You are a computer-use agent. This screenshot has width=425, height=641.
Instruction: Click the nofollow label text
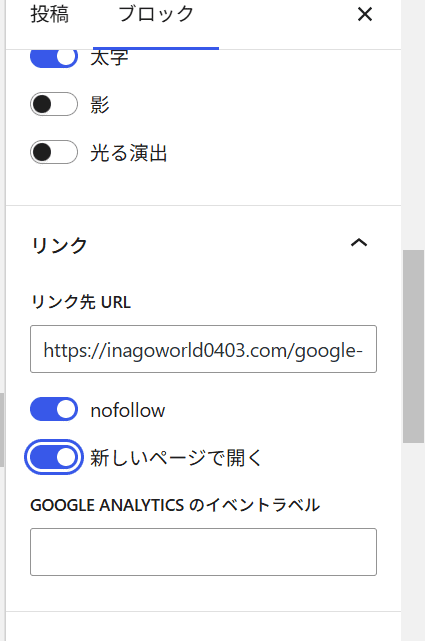click(128, 410)
